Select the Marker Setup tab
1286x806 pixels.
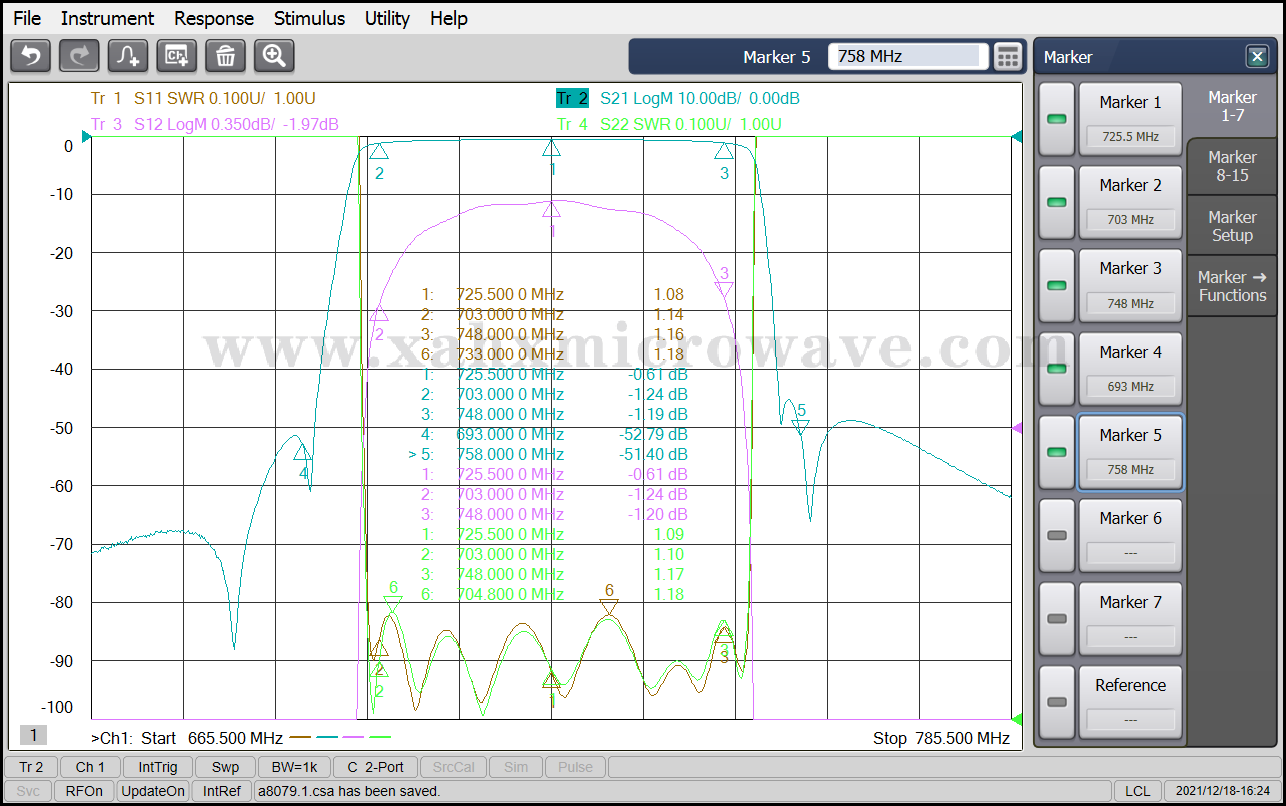[1232, 226]
